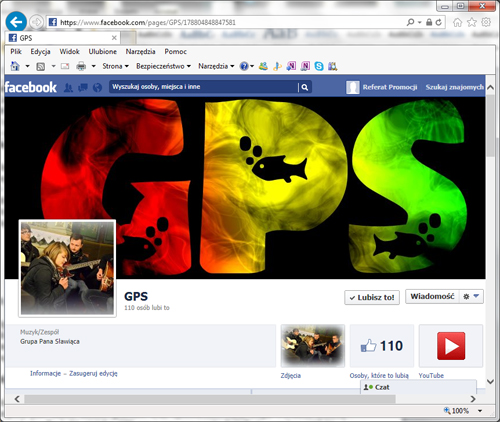The image size is (500, 422).
Task: Open the YouTube tab link
Action: (x=431, y=376)
